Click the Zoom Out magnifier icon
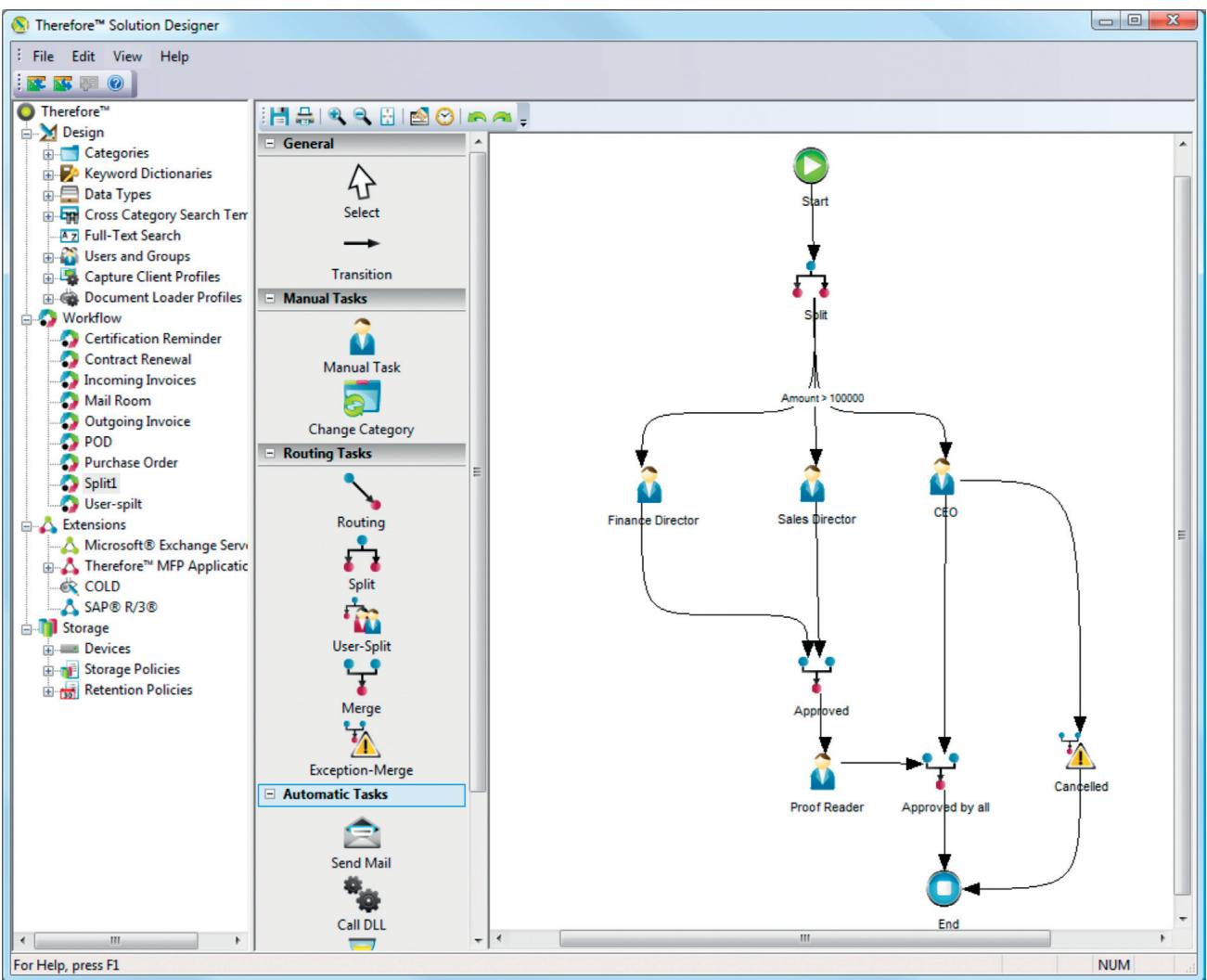The height and width of the screenshot is (980, 1207). [363, 117]
